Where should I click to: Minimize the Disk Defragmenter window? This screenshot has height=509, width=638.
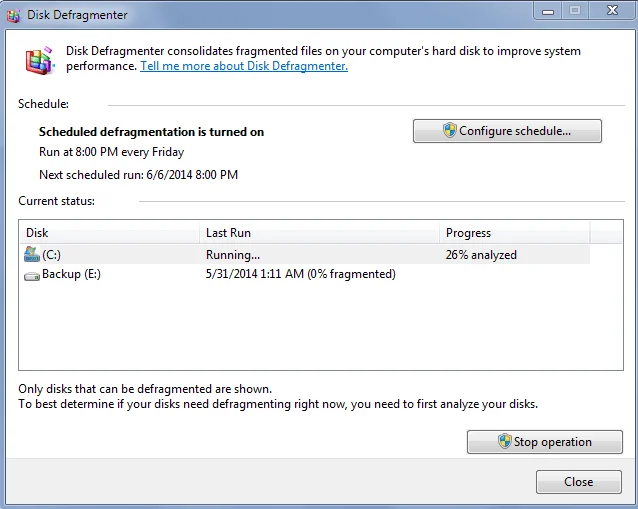[548, 11]
